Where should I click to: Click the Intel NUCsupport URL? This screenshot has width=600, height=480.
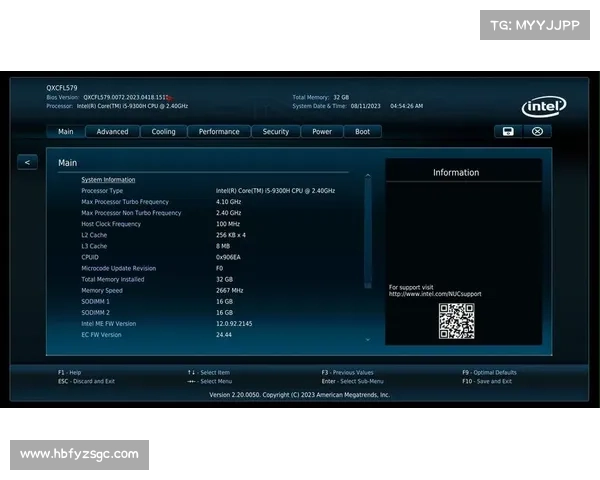[435, 294]
